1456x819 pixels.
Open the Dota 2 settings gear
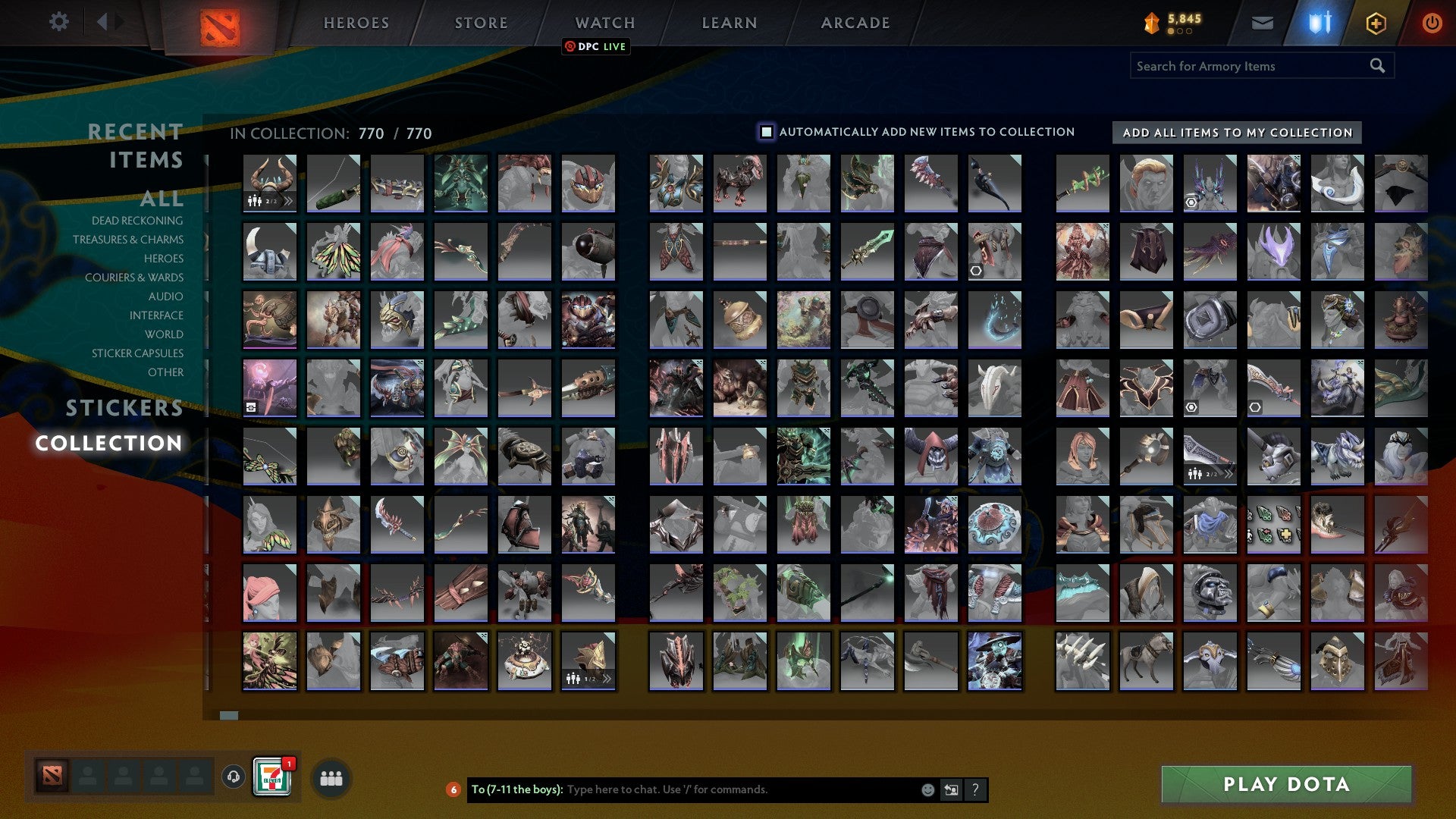(x=58, y=21)
